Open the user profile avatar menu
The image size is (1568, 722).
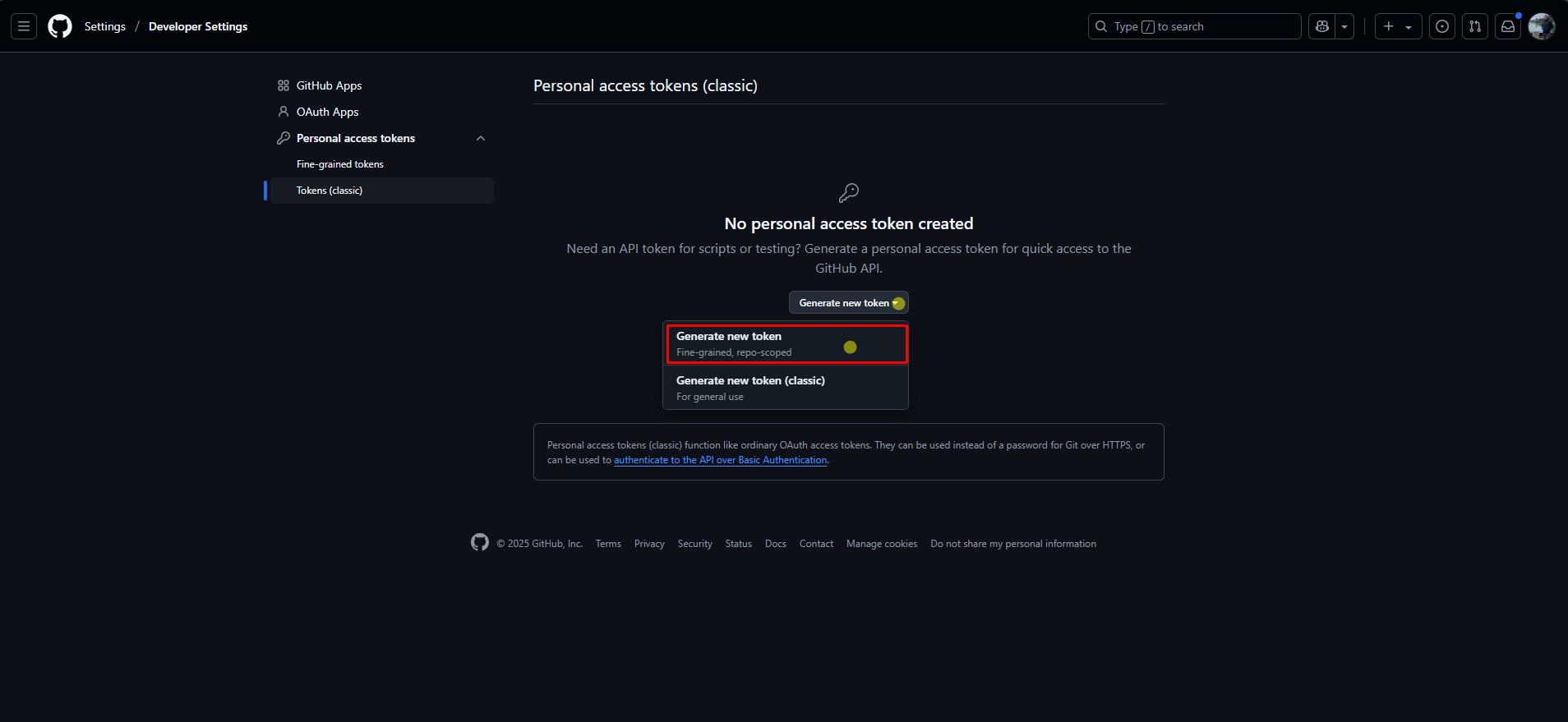(x=1541, y=26)
